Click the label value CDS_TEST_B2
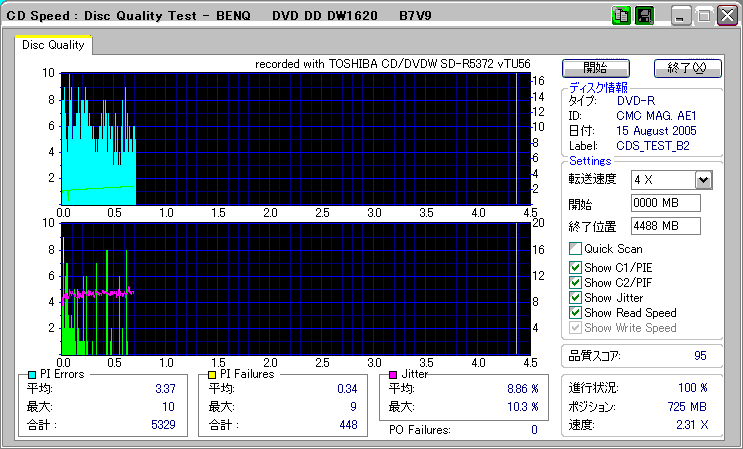This screenshot has width=743, height=449. tap(652, 146)
